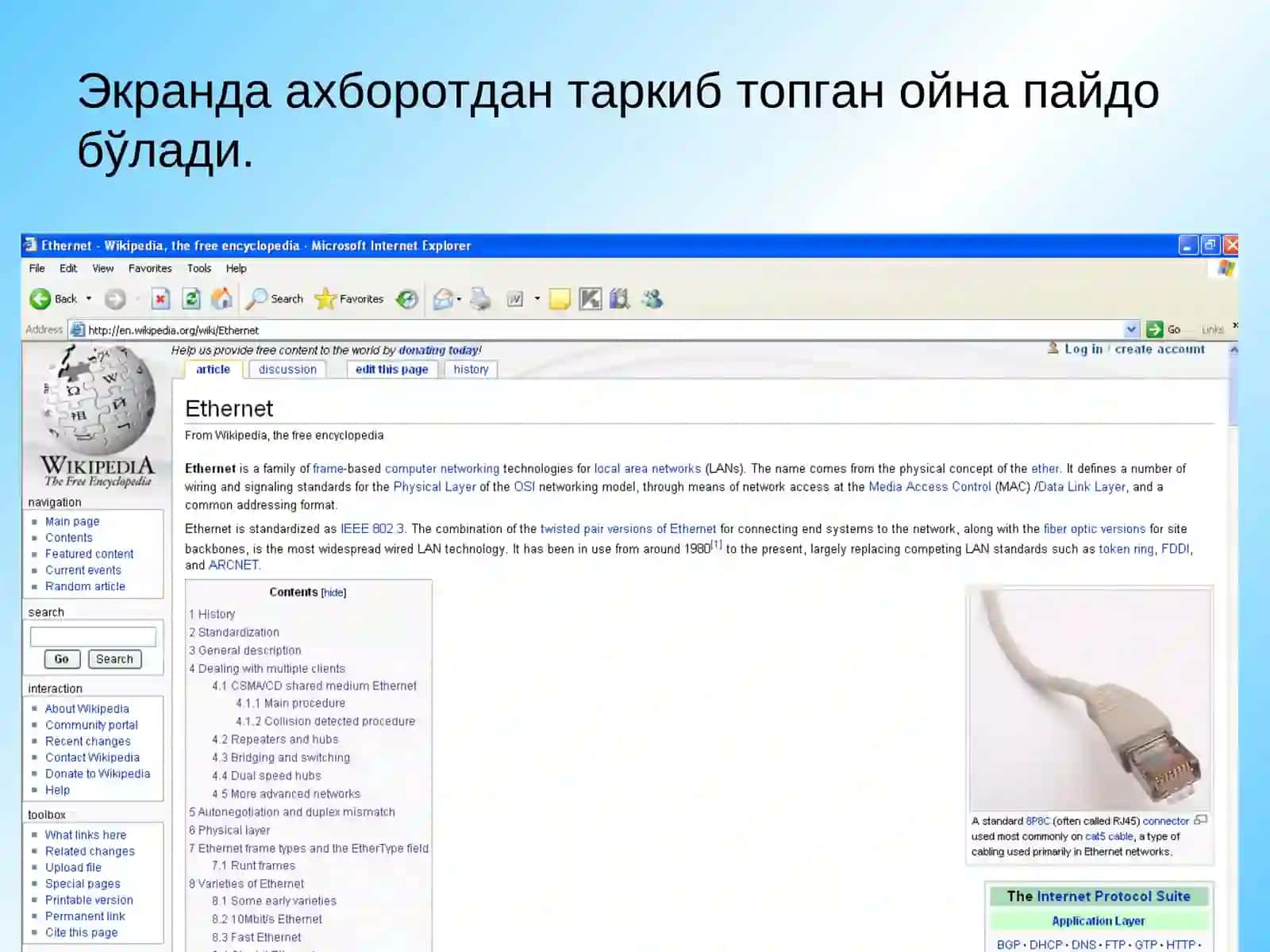Open the Edit button dropdown arrow
Viewport: 1270px width, 952px height.
pyautogui.click(x=537, y=299)
